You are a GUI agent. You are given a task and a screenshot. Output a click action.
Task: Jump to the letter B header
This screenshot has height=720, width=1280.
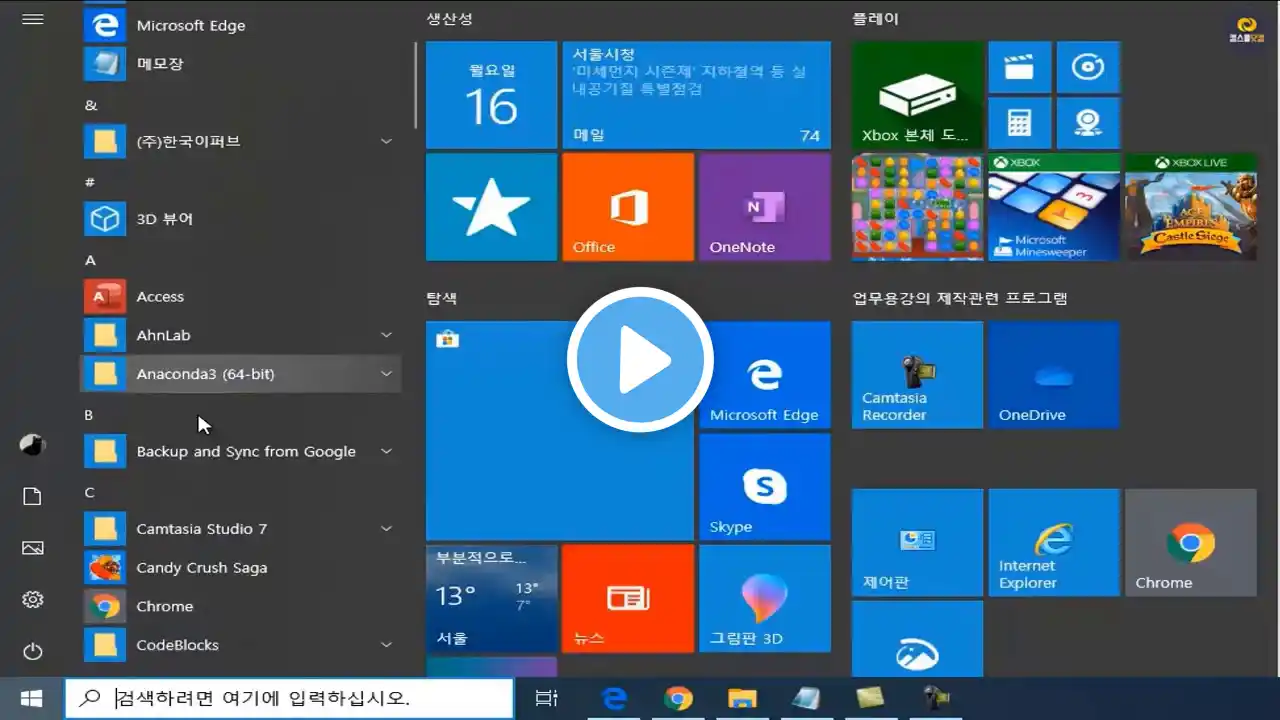point(89,415)
